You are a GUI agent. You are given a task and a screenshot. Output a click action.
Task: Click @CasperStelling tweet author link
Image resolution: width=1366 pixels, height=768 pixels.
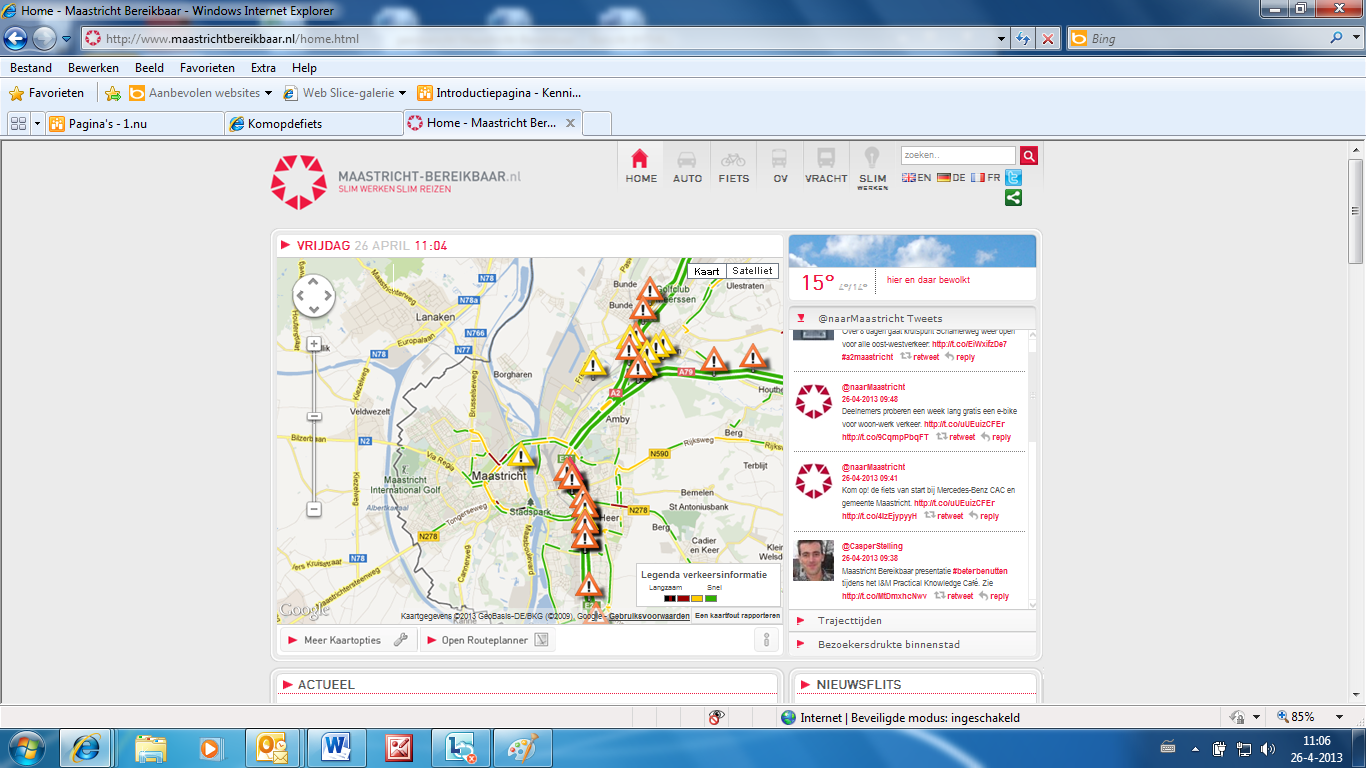(872, 547)
